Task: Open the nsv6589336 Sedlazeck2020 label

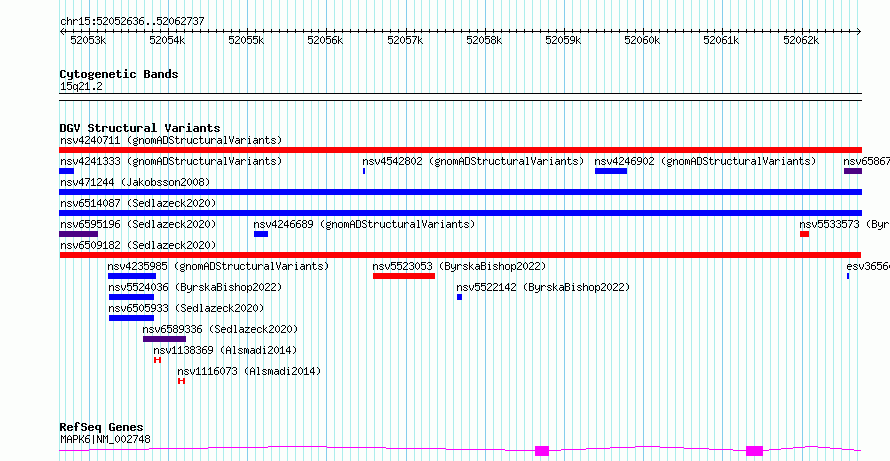Action: [220, 329]
